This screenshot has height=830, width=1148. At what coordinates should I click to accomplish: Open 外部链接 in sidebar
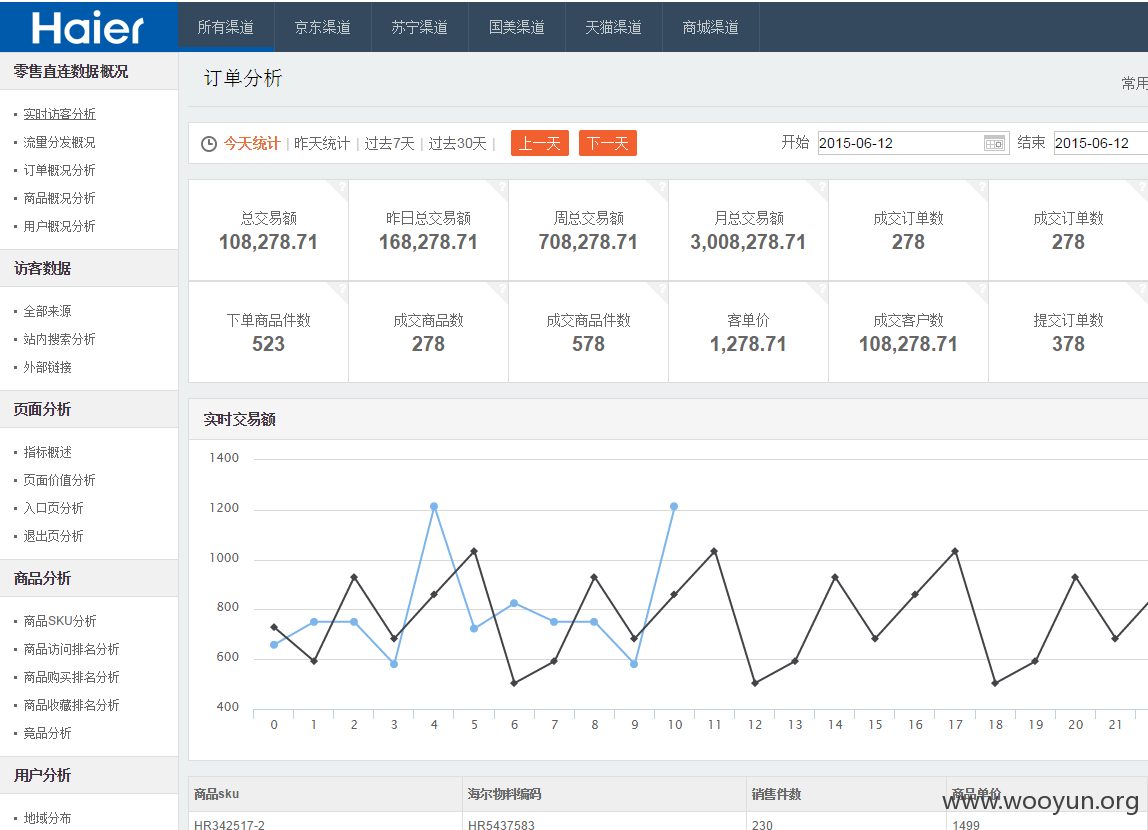tap(48, 367)
